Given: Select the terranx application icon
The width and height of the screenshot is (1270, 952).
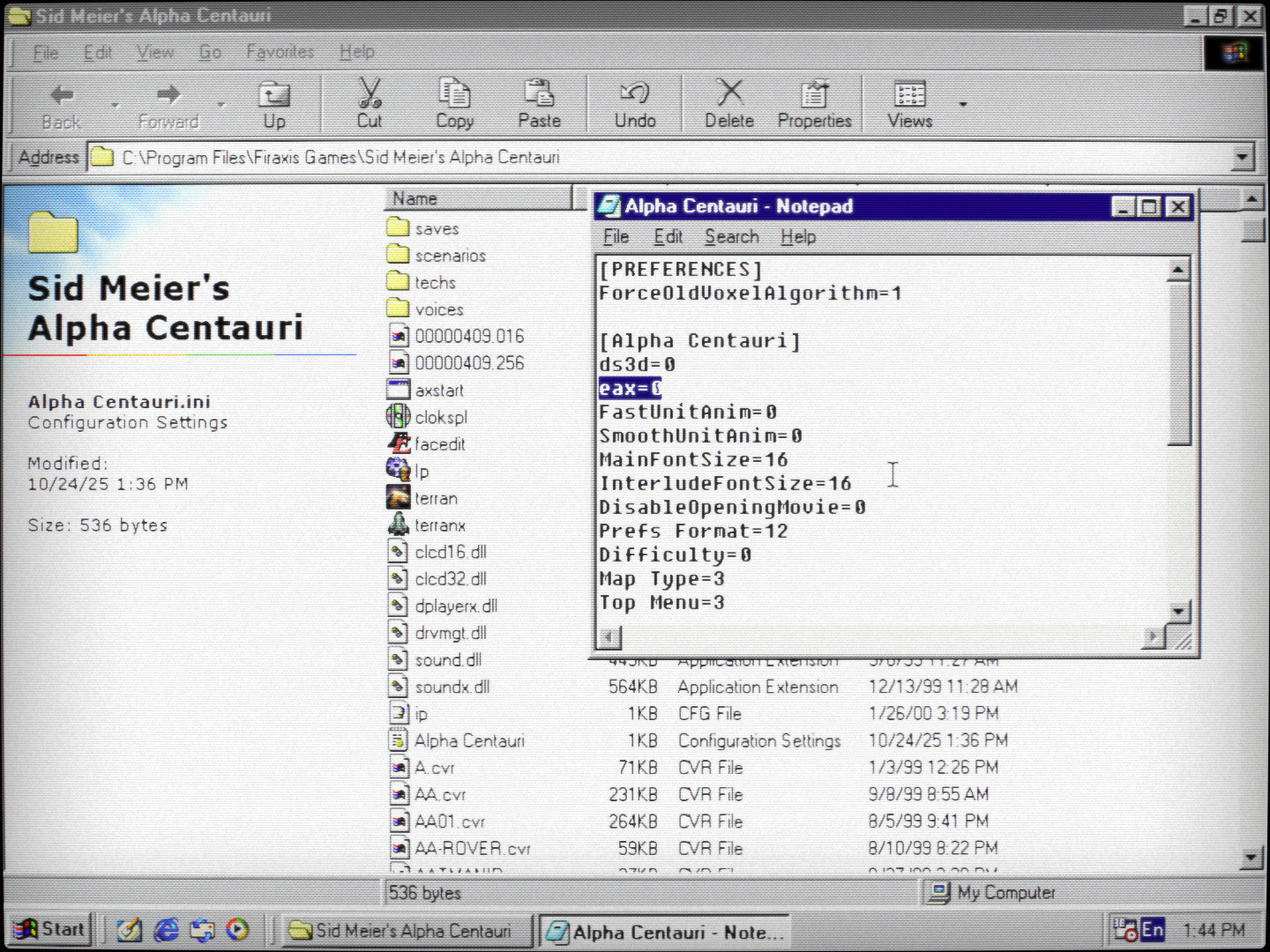Looking at the screenshot, I should coord(398,525).
